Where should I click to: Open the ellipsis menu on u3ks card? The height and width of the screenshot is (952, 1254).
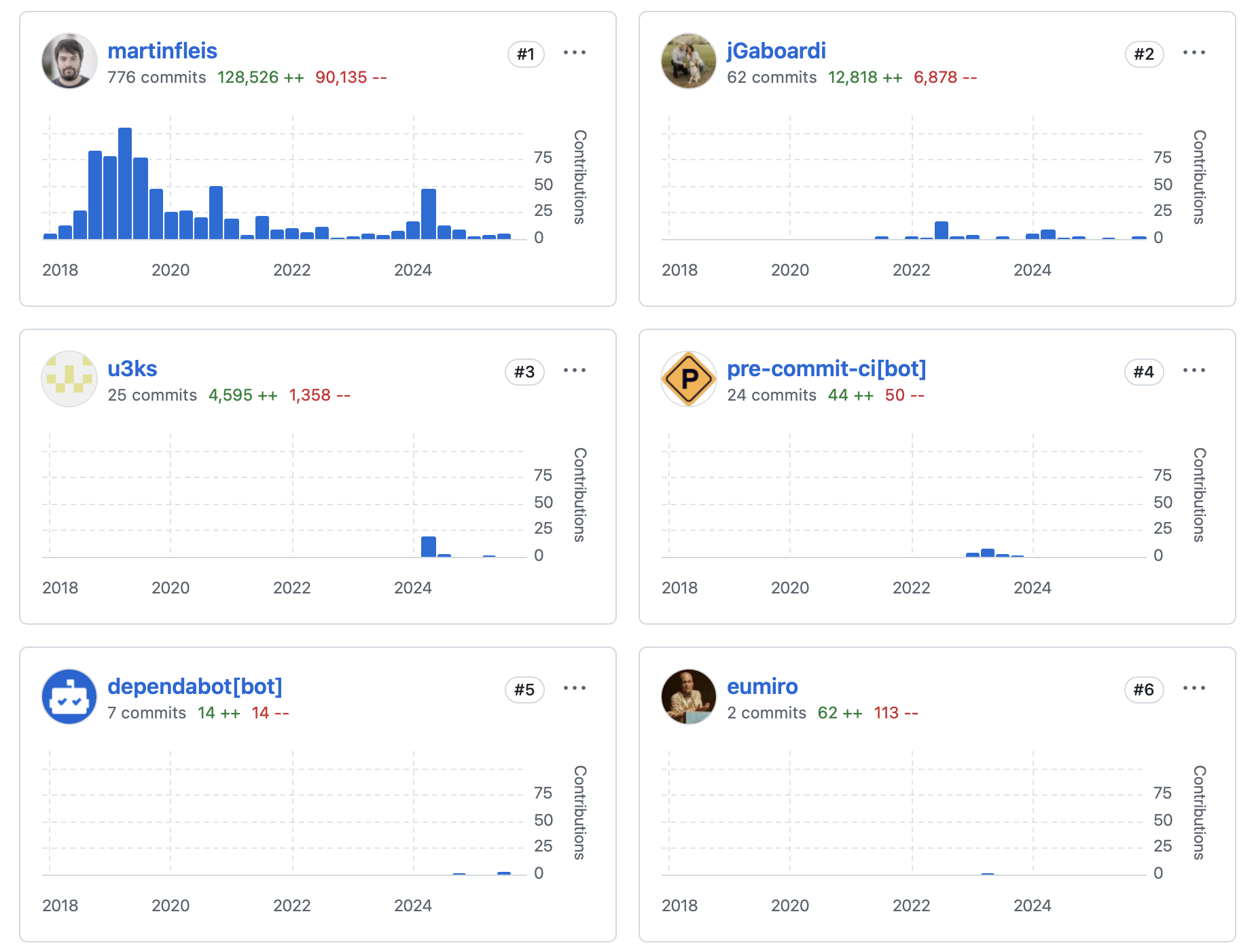click(575, 371)
